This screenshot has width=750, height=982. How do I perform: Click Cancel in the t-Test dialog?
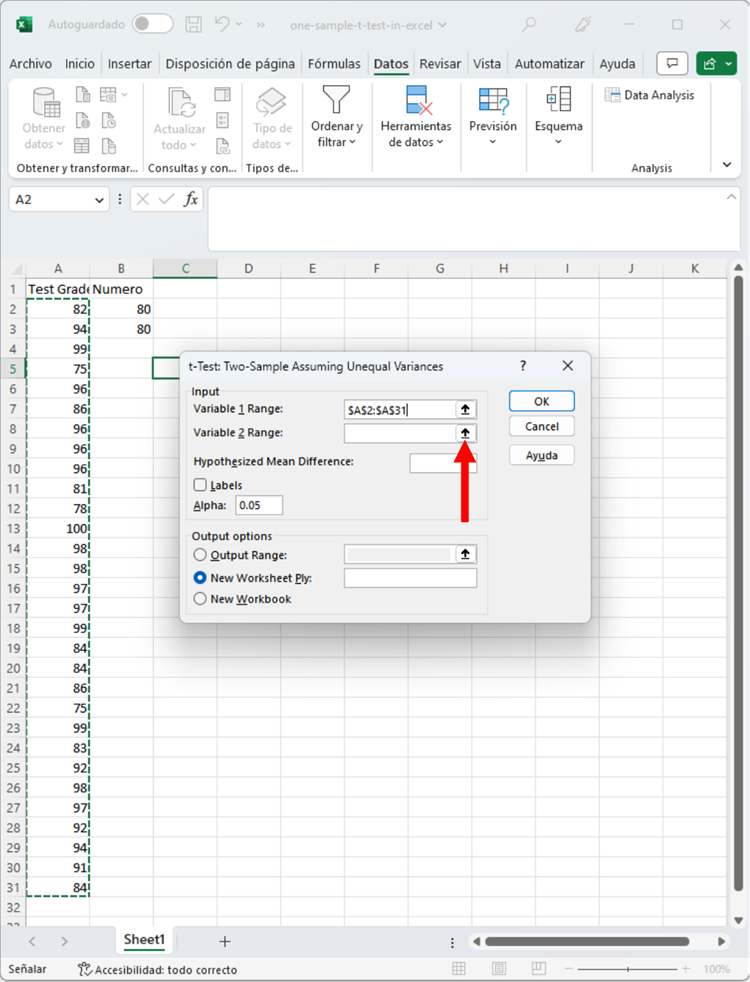[541, 427]
